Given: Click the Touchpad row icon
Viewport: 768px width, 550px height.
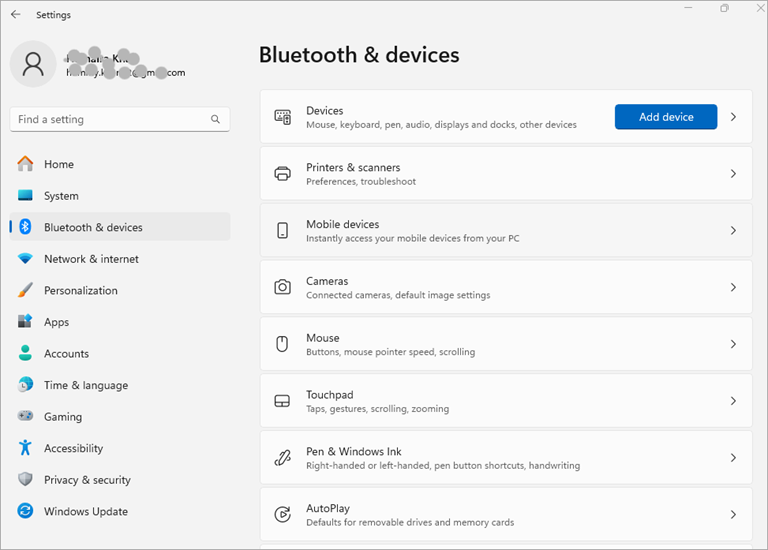Looking at the screenshot, I should pyautogui.click(x=283, y=401).
